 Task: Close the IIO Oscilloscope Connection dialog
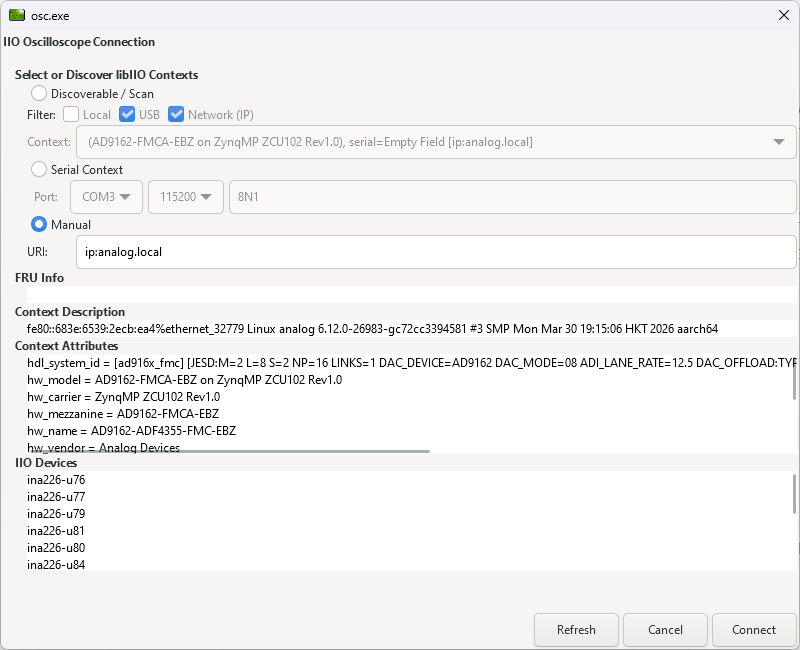tap(784, 15)
